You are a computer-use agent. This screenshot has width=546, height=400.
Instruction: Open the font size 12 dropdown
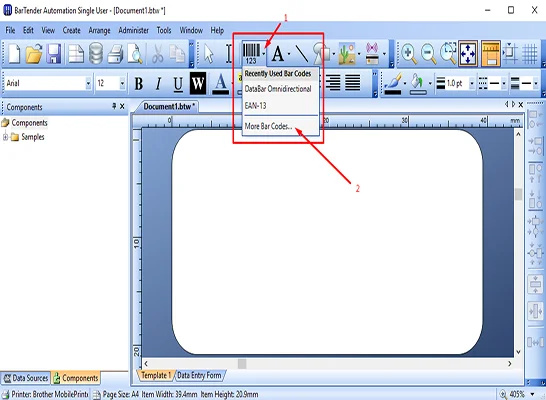(x=122, y=83)
